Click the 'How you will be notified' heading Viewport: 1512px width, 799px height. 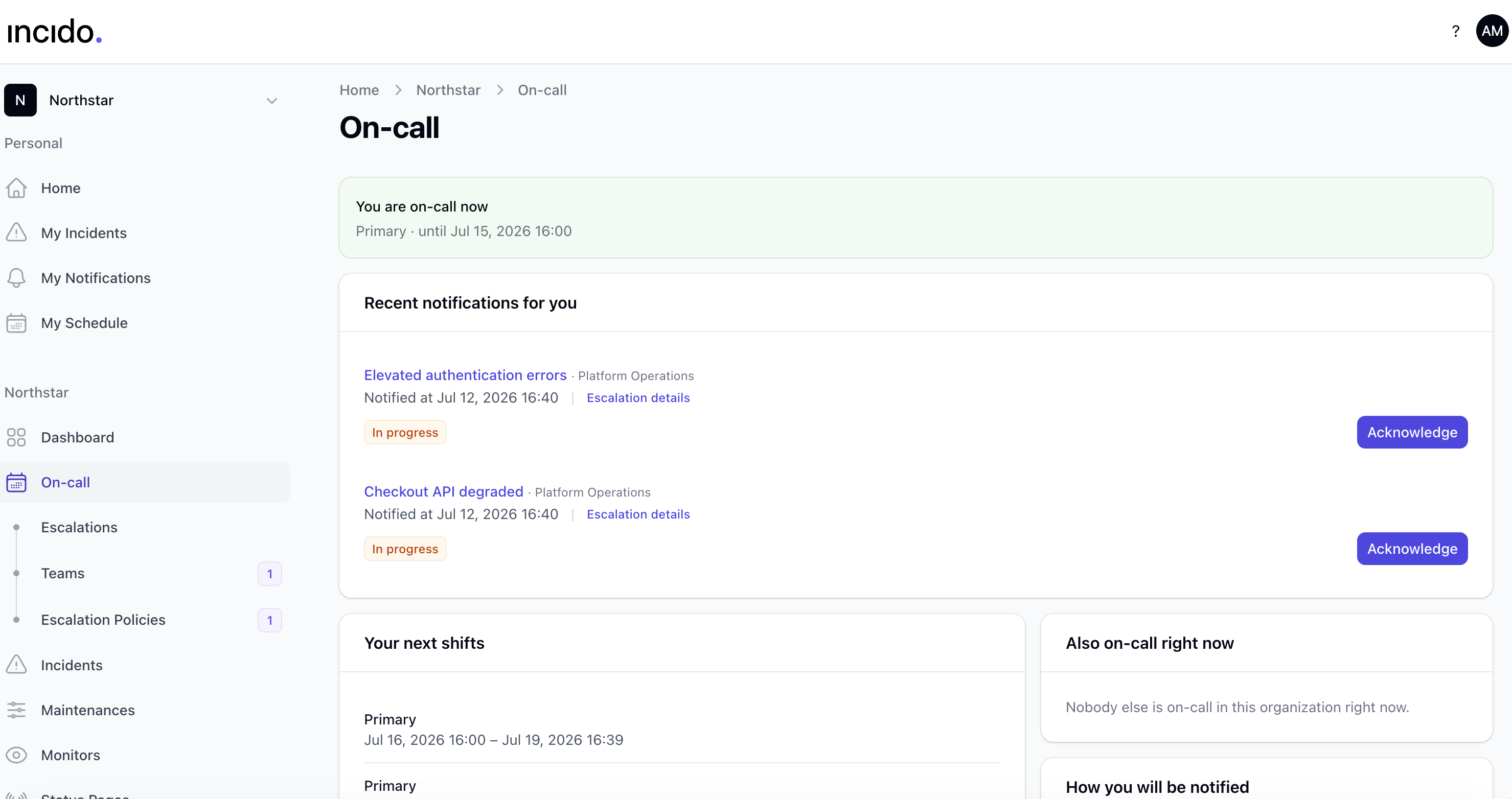(1157, 787)
